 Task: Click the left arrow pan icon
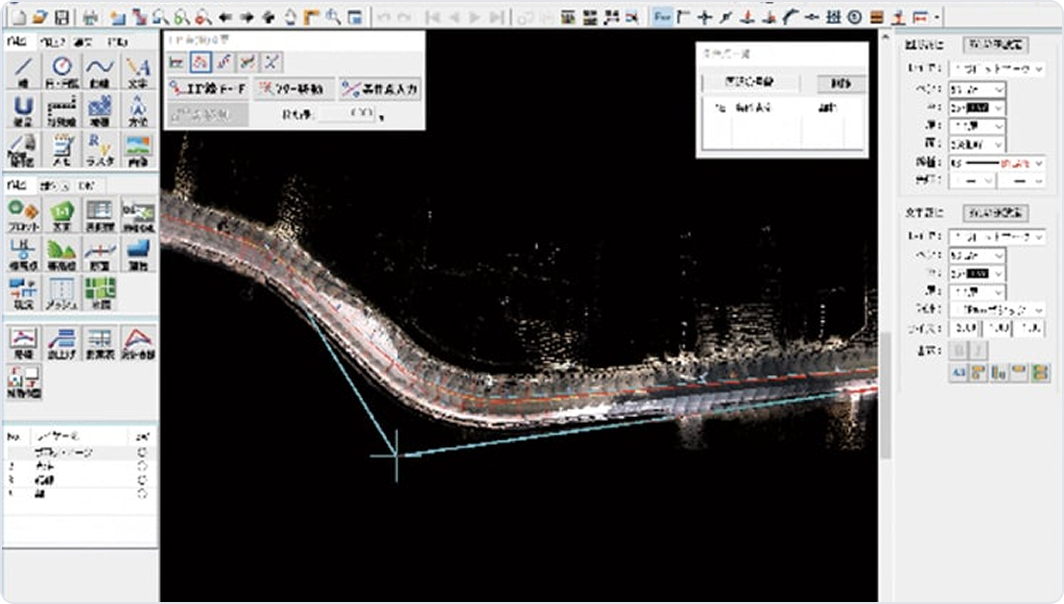point(225,17)
